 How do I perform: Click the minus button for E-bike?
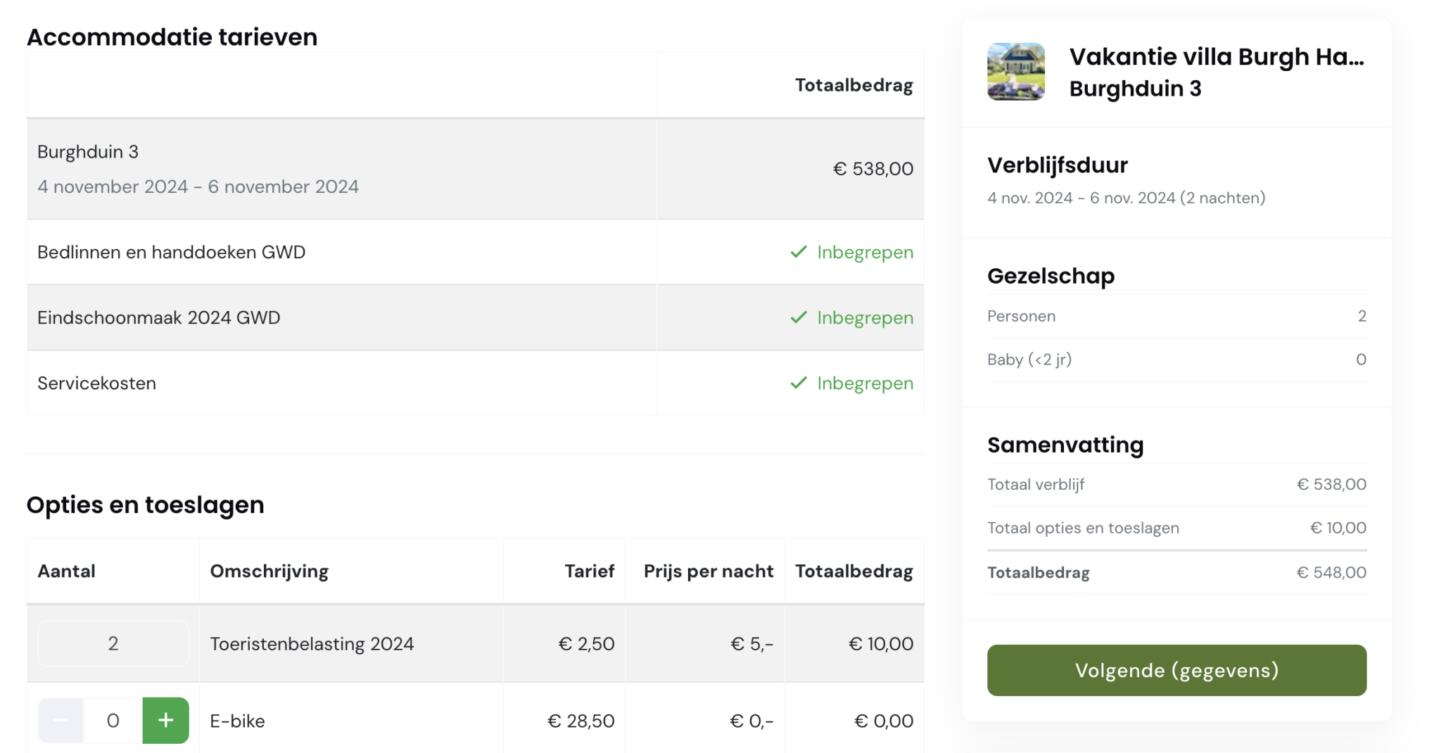[x=61, y=721]
